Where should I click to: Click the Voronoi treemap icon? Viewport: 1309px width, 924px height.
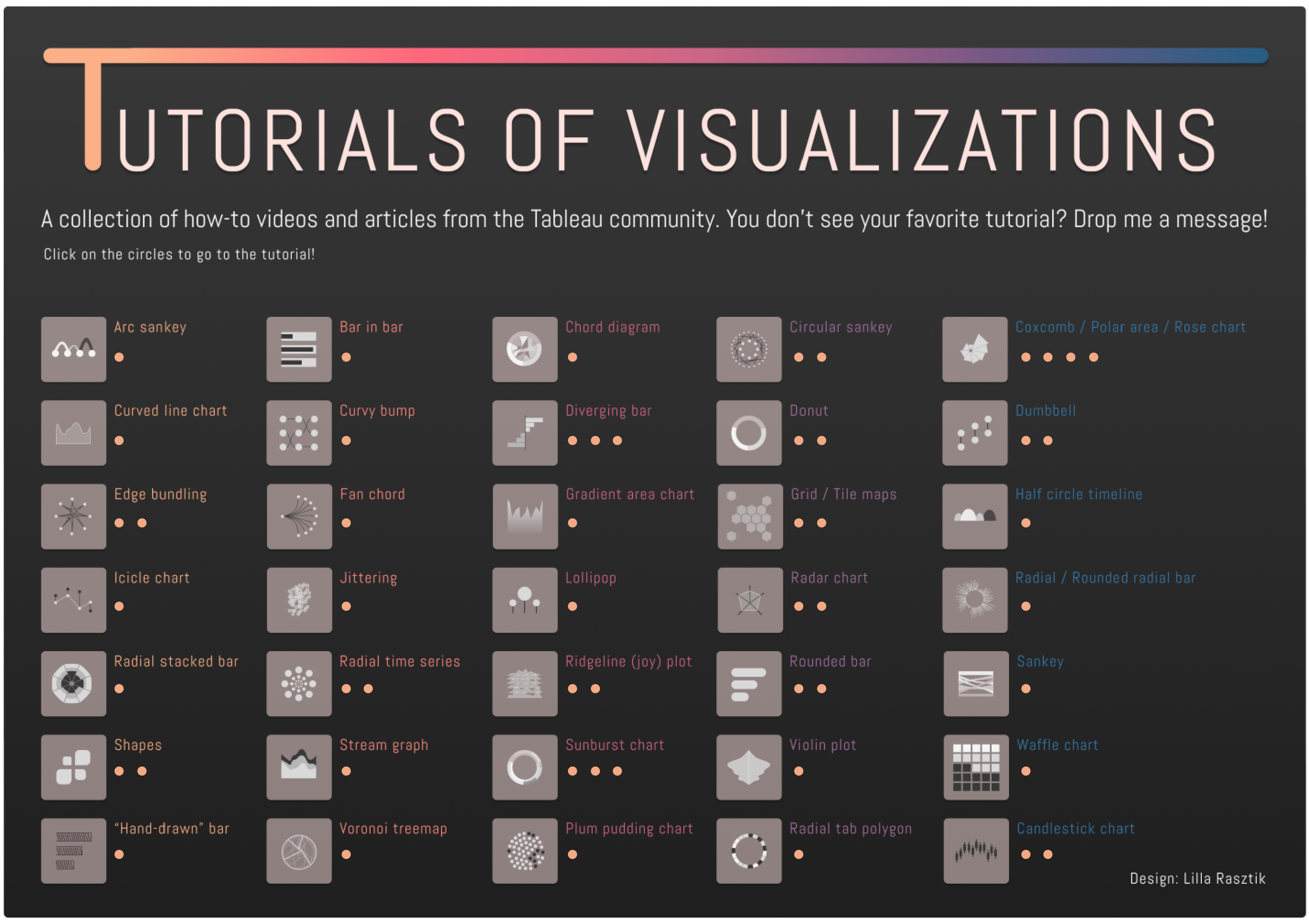click(299, 850)
